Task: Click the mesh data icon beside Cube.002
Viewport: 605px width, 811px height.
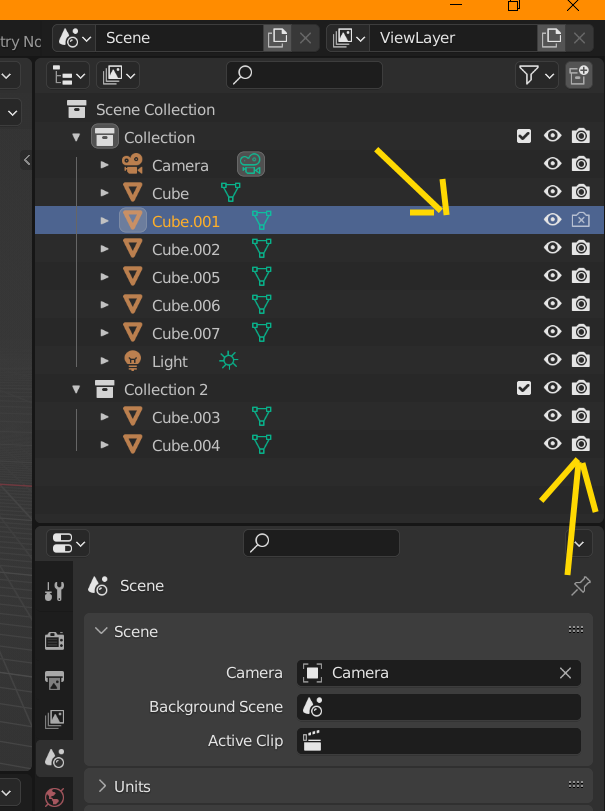Action: click(262, 249)
